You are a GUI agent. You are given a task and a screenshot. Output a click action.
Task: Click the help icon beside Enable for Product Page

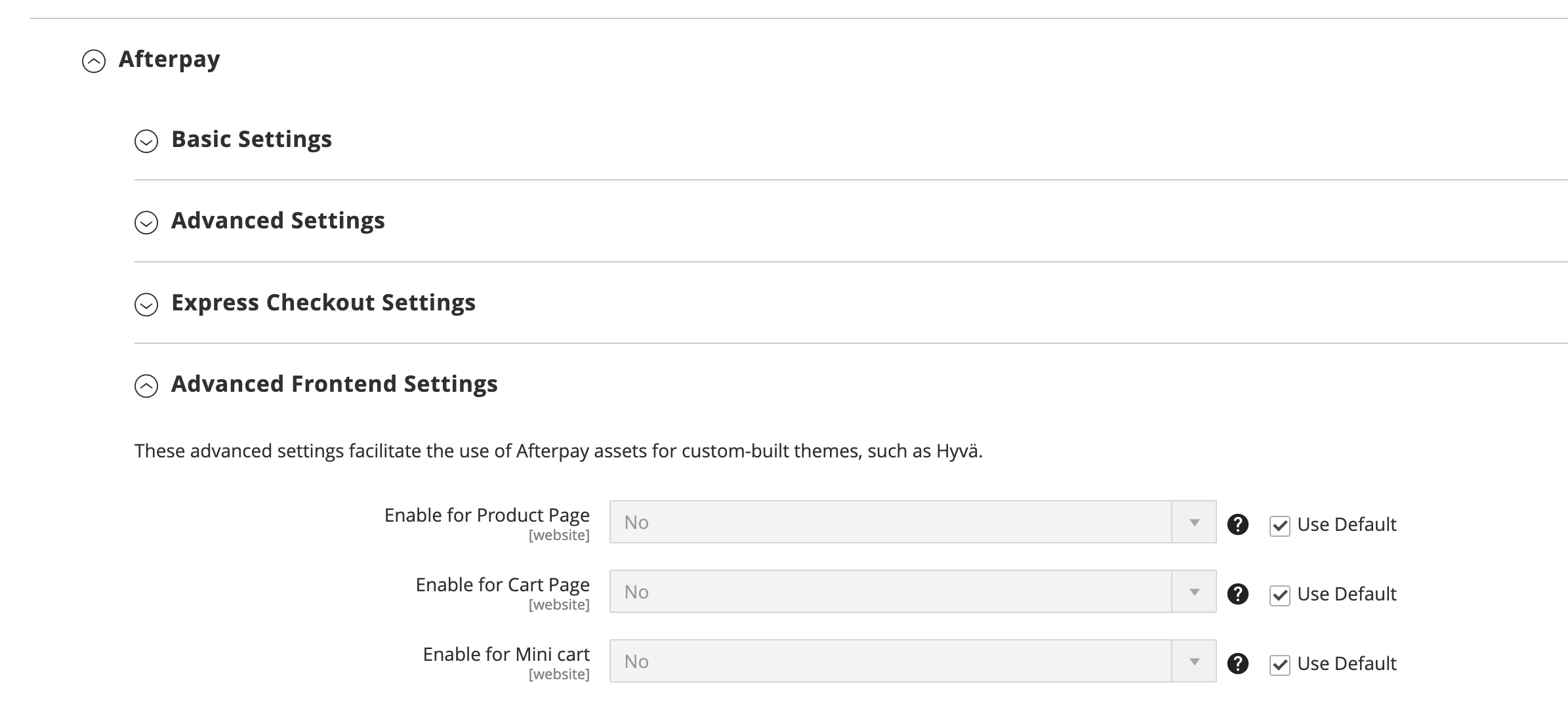click(x=1239, y=524)
